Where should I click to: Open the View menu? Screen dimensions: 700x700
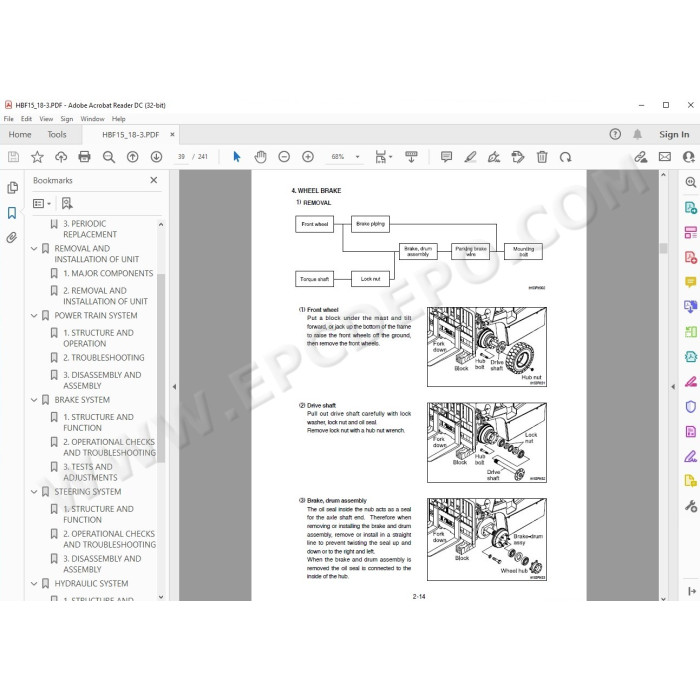pos(46,119)
